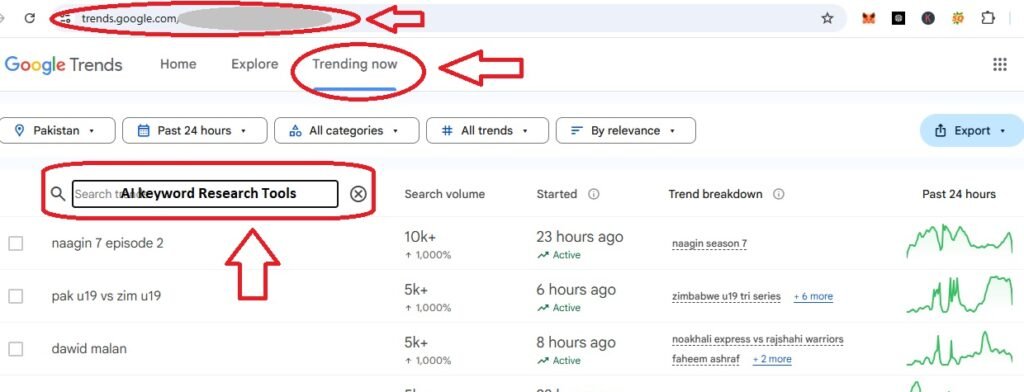Image resolution: width=1024 pixels, height=392 pixels.
Task: Click the dawid malan trend
Action: [89, 349]
